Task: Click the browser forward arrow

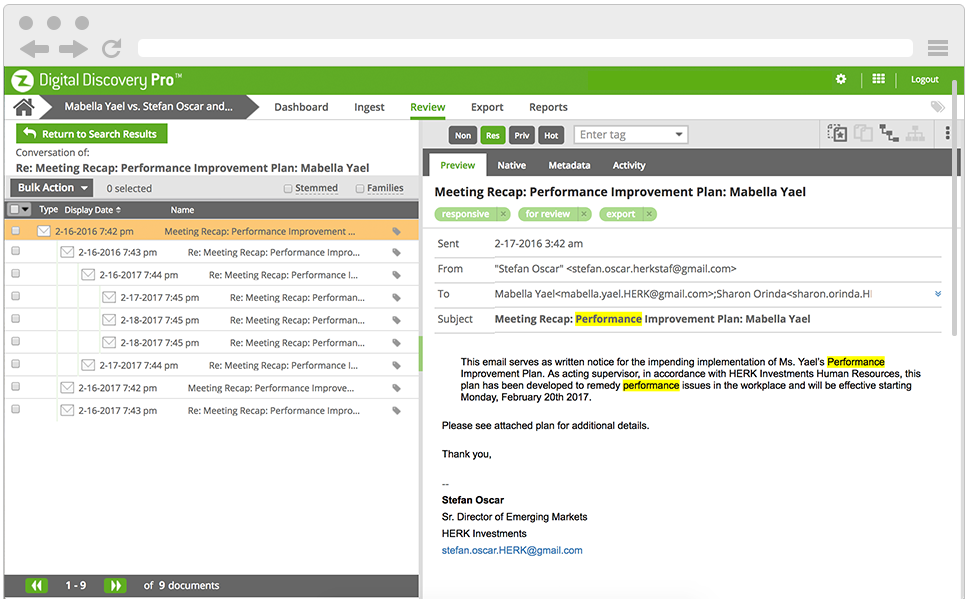Action: tap(74, 49)
